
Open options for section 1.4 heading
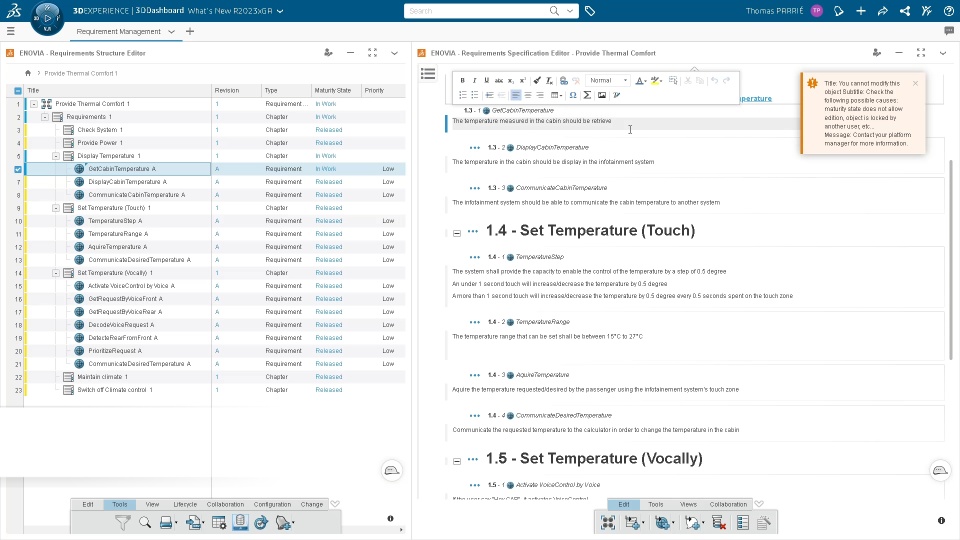click(x=473, y=231)
